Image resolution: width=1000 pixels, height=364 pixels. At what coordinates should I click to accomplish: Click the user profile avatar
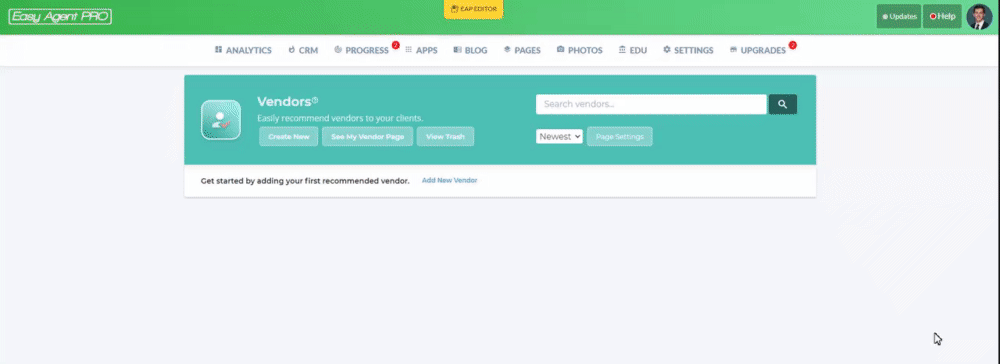coord(979,17)
